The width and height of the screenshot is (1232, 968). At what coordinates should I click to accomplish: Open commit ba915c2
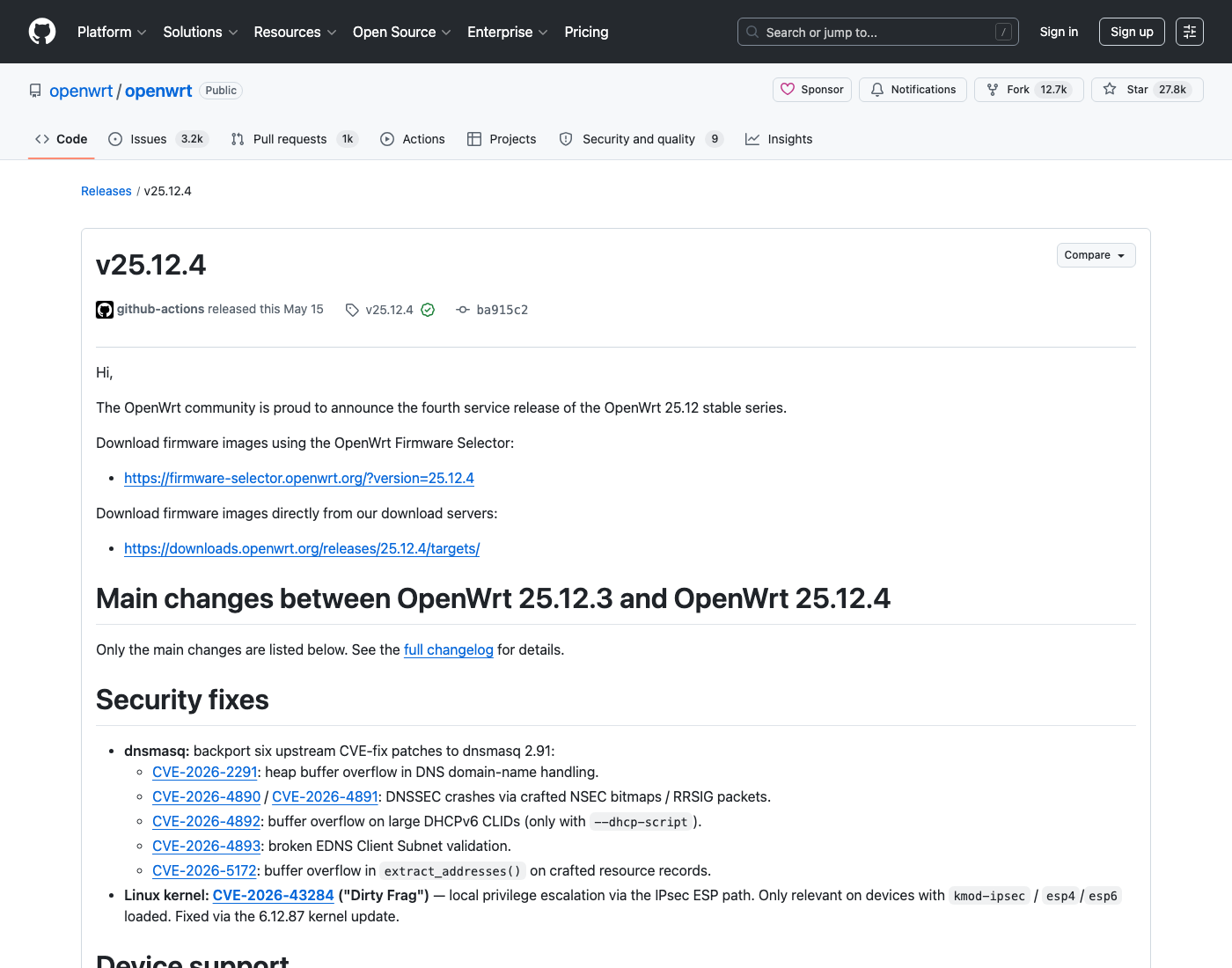click(502, 310)
